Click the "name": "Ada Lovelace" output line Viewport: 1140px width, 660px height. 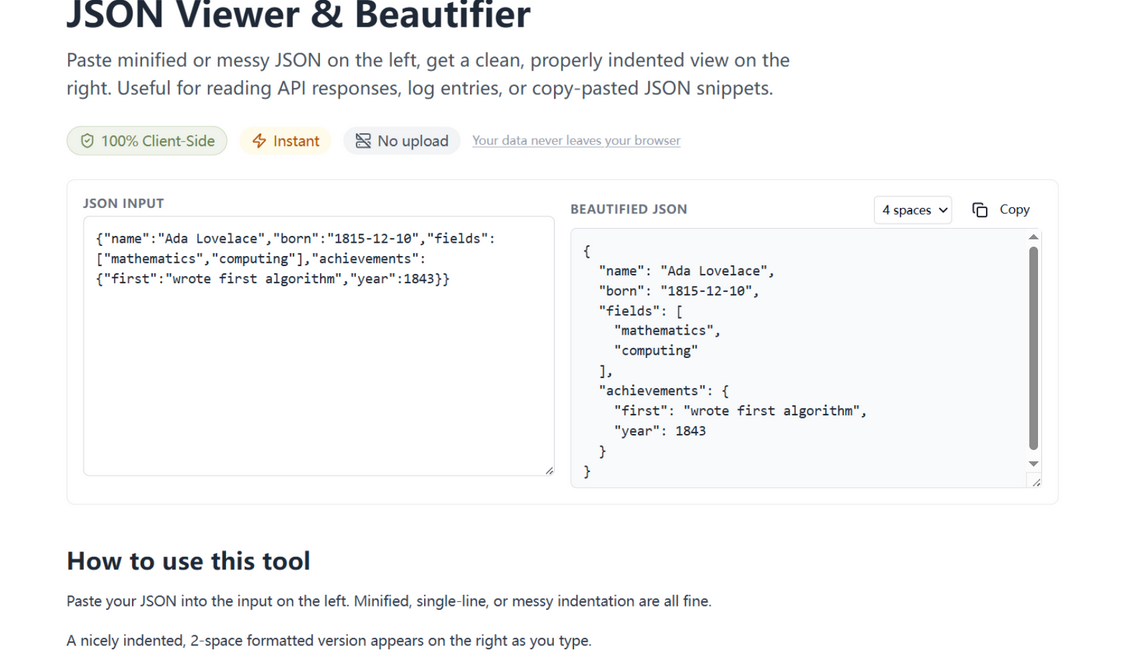[x=686, y=271]
